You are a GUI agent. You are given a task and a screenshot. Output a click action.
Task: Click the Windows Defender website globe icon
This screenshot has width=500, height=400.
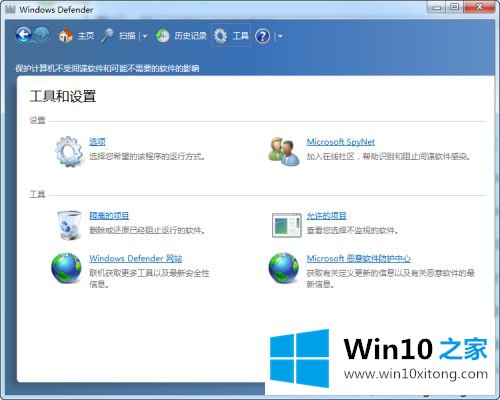(x=66, y=268)
